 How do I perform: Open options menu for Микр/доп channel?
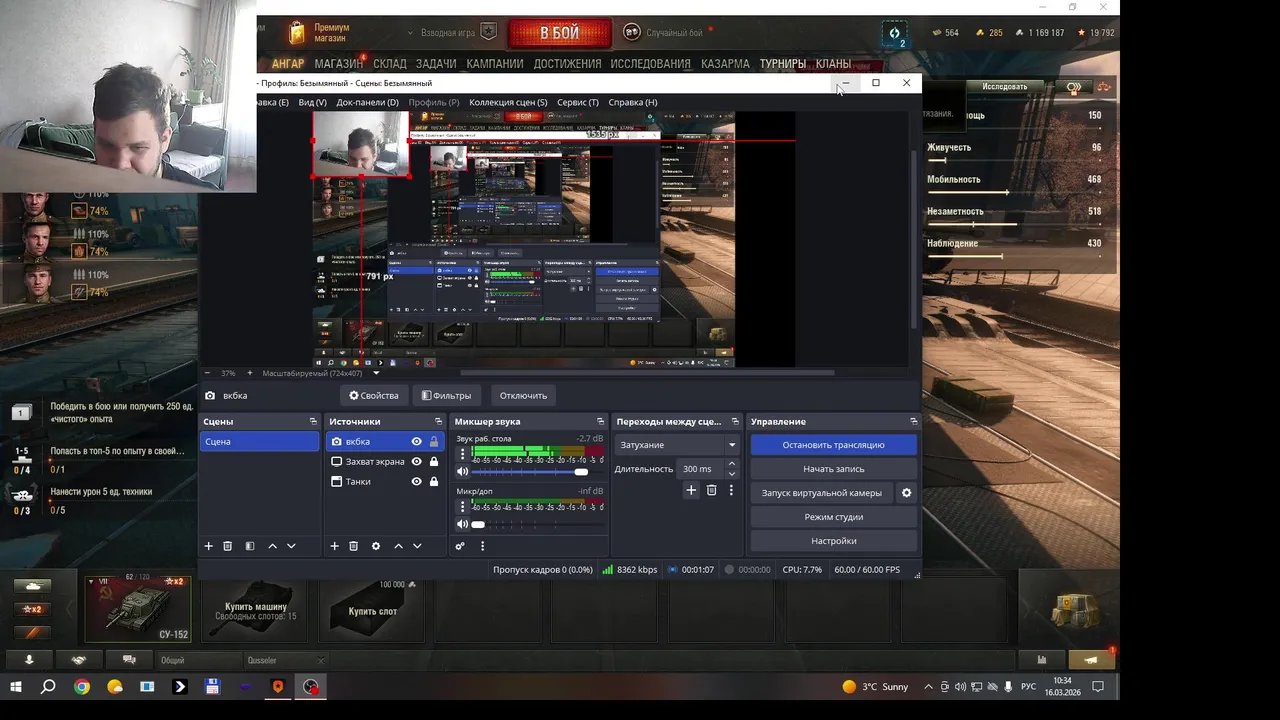pyautogui.click(x=462, y=507)
